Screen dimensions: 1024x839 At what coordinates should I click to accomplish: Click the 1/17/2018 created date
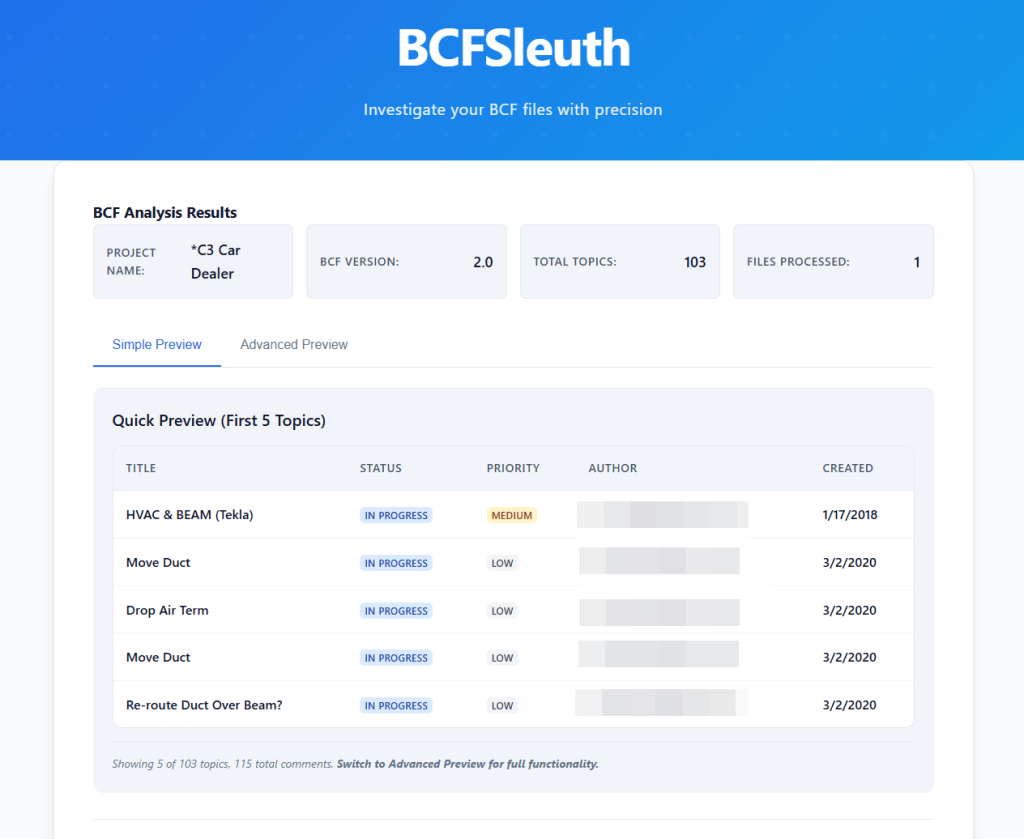849,515
